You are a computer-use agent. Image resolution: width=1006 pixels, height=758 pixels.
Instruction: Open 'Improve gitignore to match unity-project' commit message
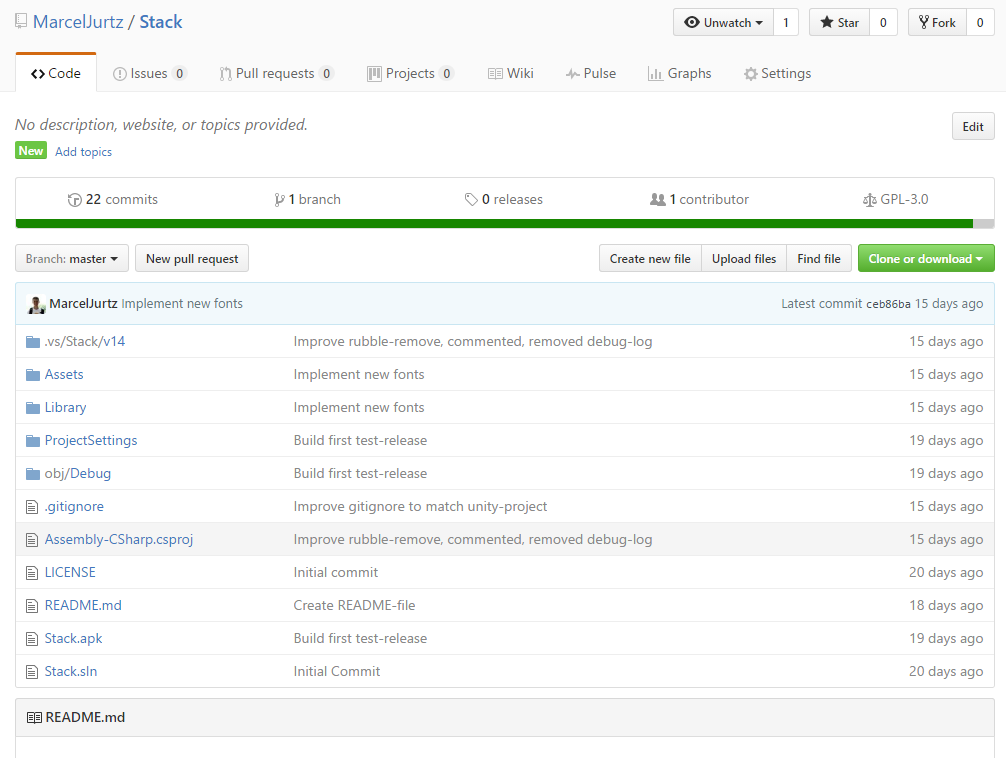coord(420,506)
